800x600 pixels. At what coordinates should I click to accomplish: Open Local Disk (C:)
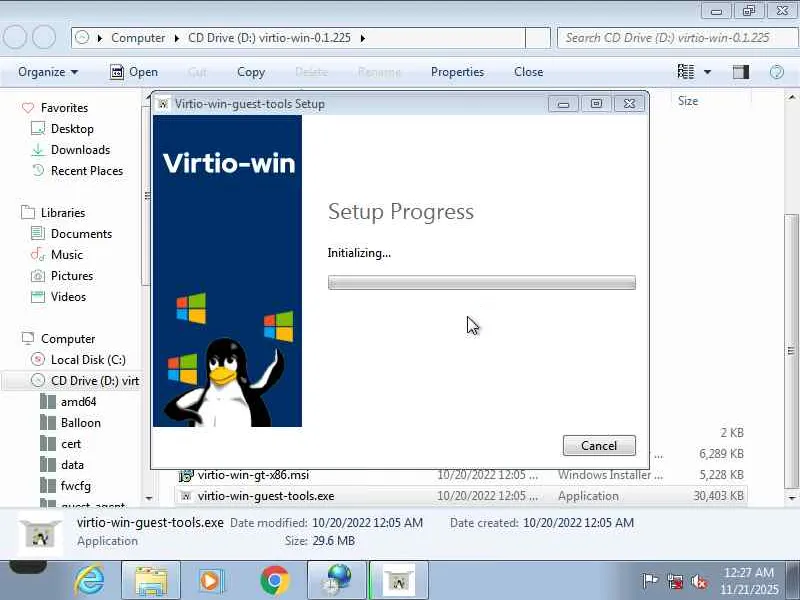(88, 360)
